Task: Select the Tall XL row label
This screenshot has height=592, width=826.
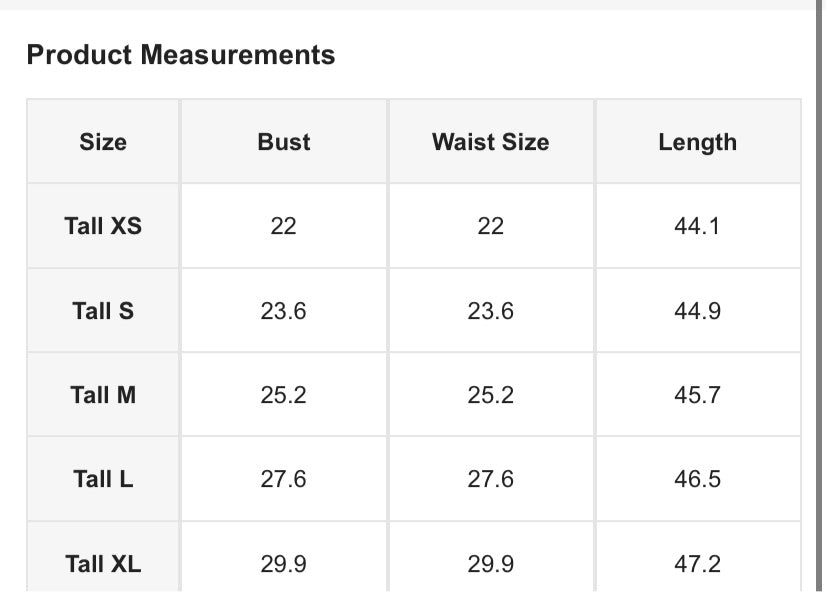Action: (103, 564)
